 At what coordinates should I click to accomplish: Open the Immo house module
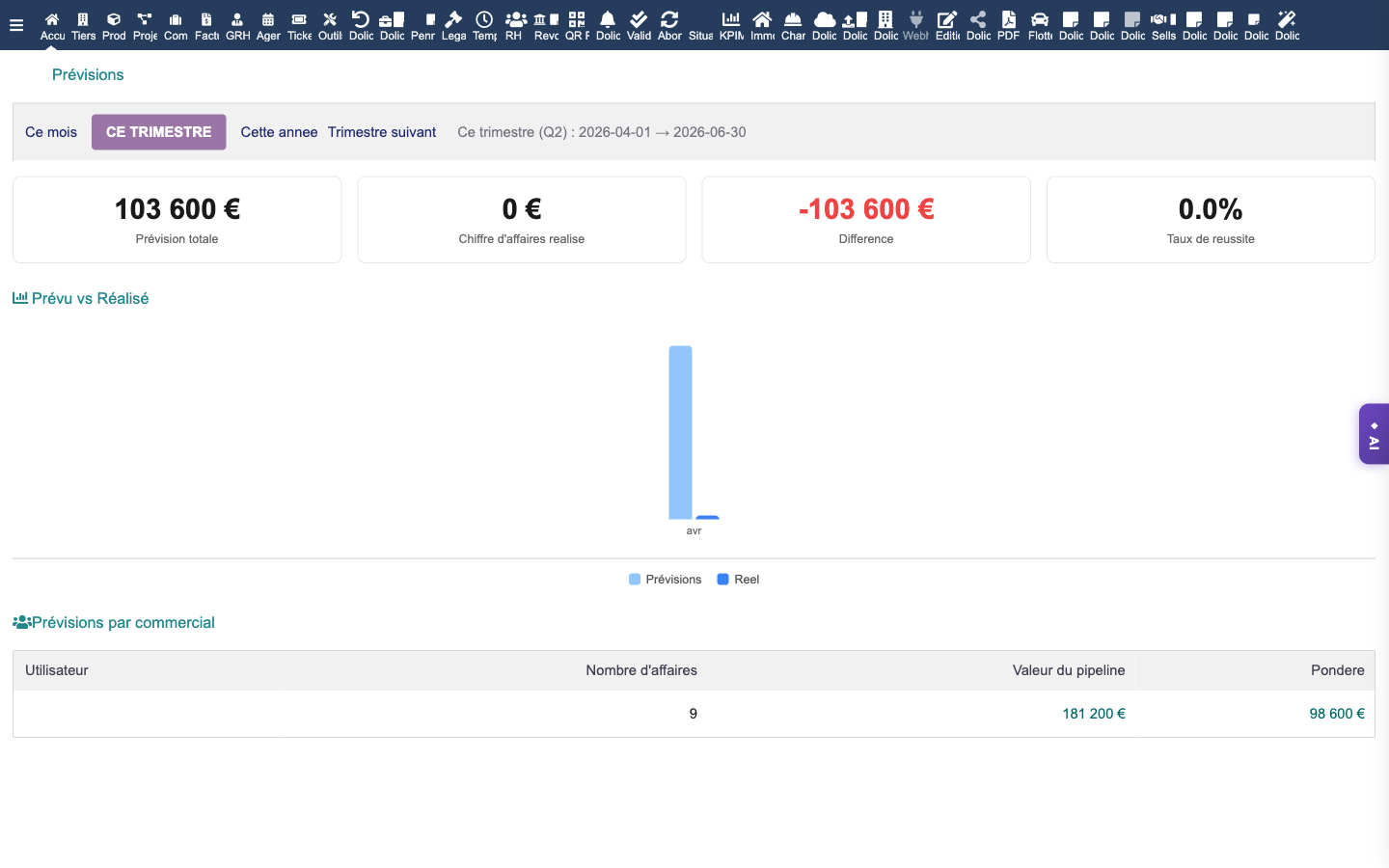coord(762,26)
